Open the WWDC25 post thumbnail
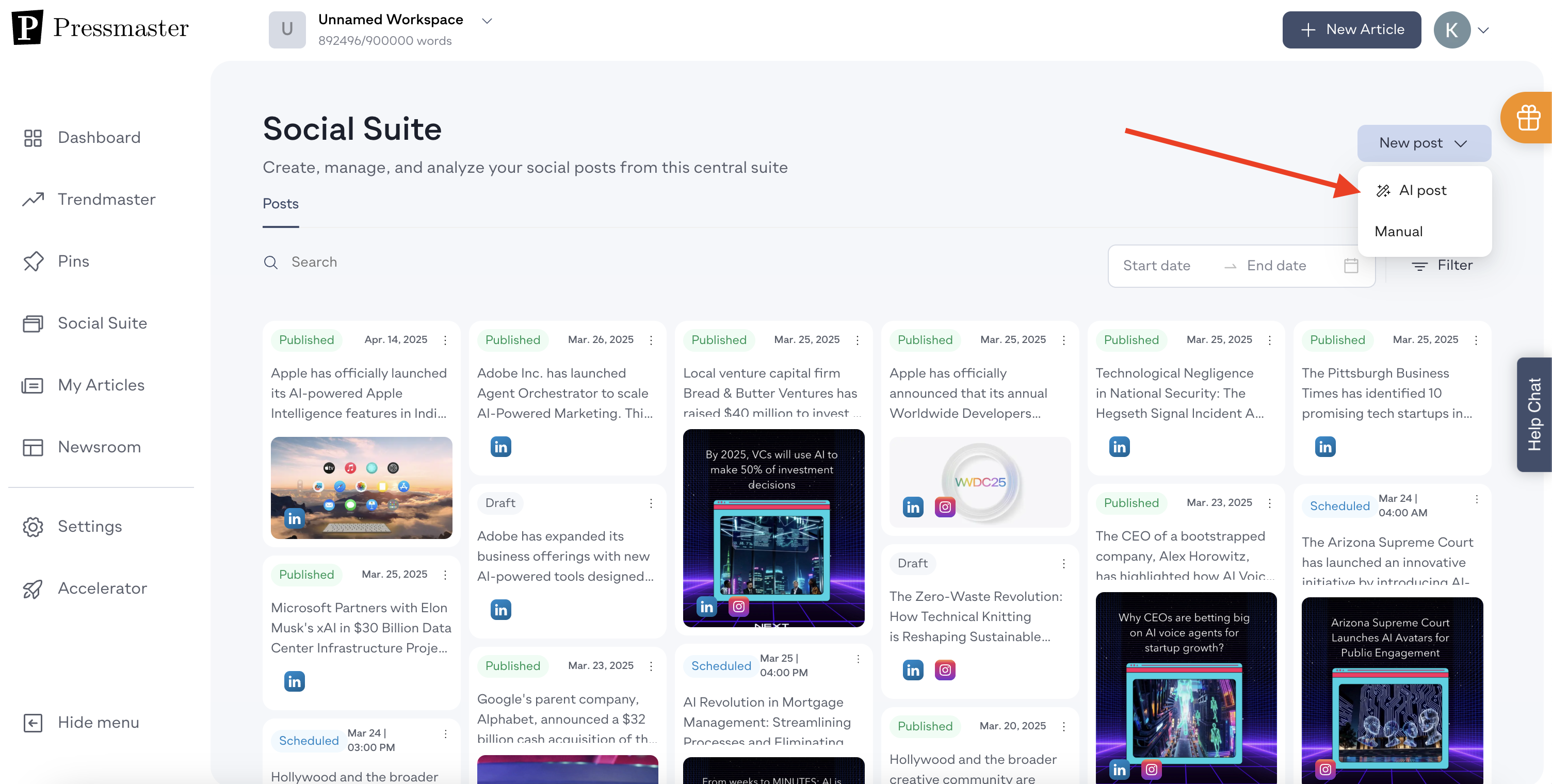Screen dimensions: 1552x784 coord(980,482)
